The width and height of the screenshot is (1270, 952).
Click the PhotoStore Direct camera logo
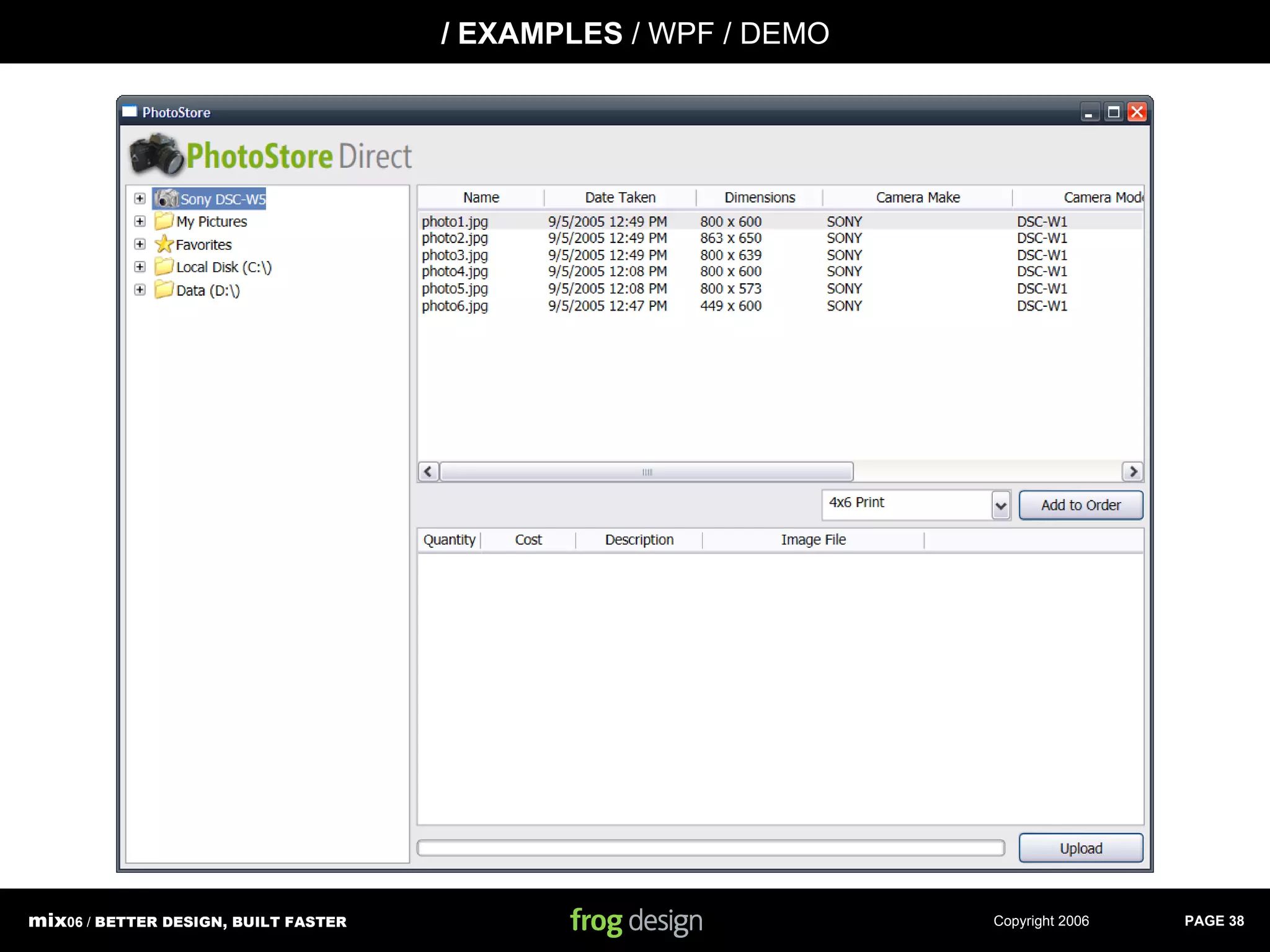coord(156,154)
